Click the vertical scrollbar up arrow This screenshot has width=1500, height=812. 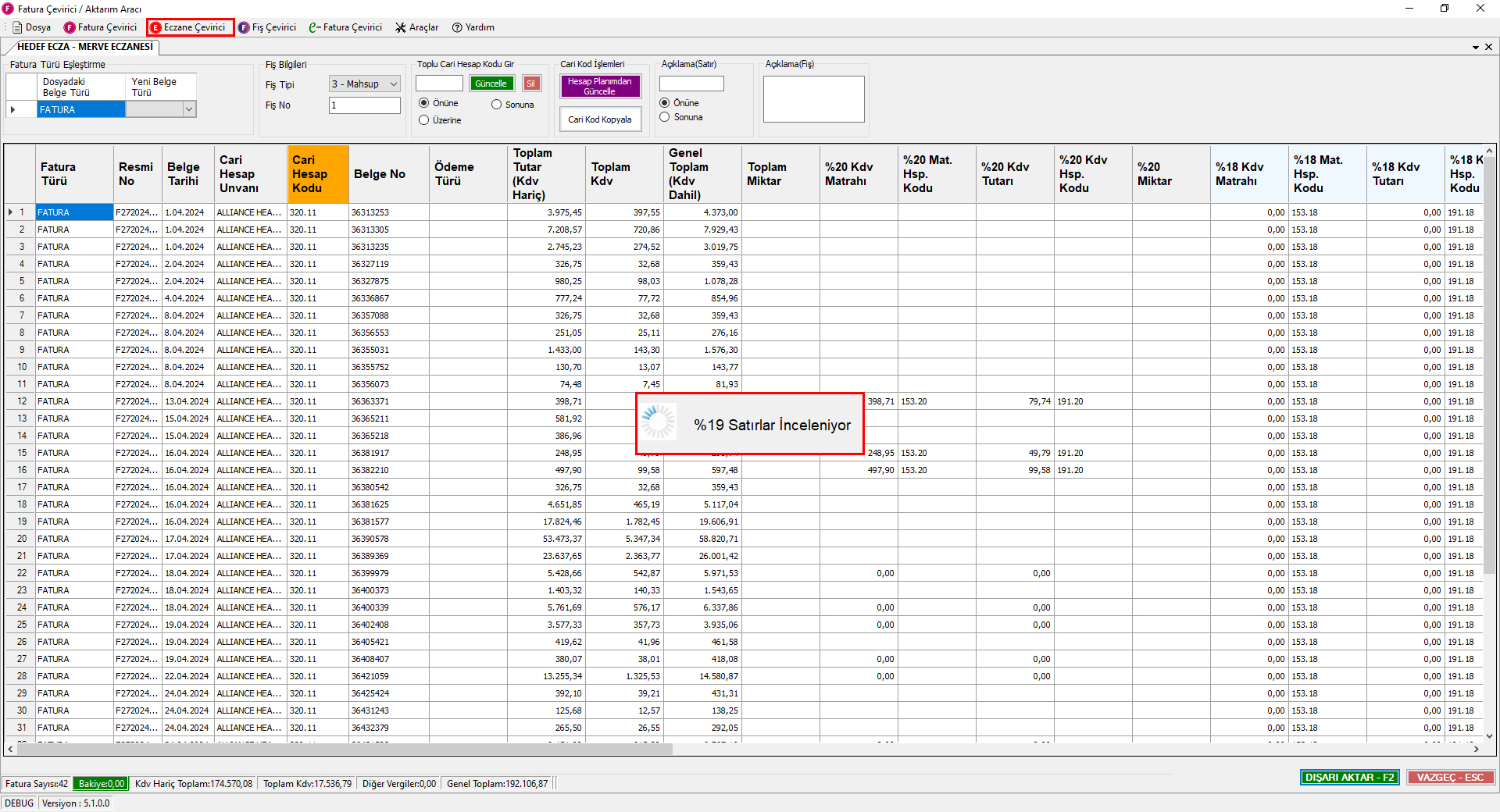click(1489, 151)
